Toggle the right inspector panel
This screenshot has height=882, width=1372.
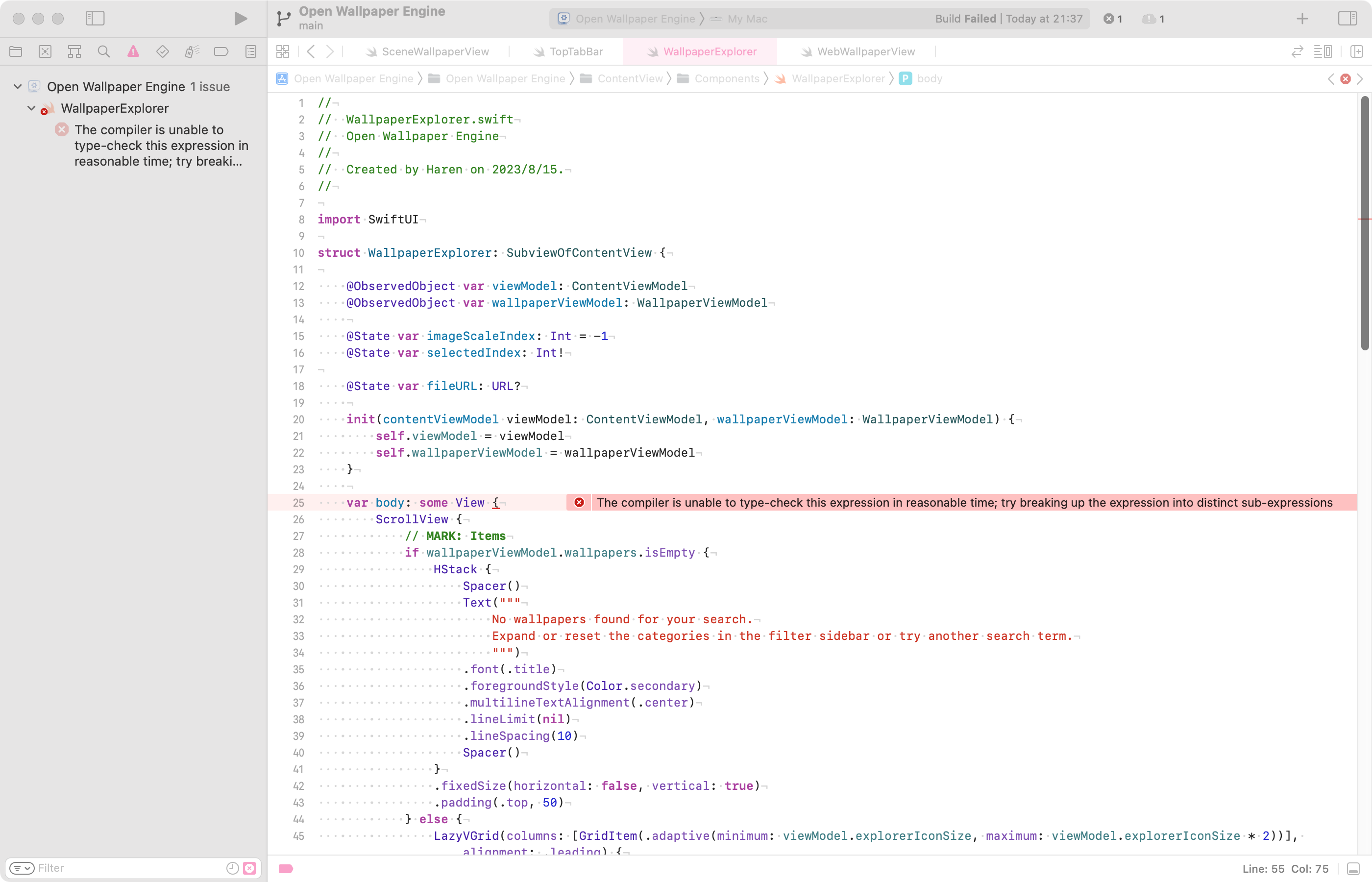(x=1347, y=18)
